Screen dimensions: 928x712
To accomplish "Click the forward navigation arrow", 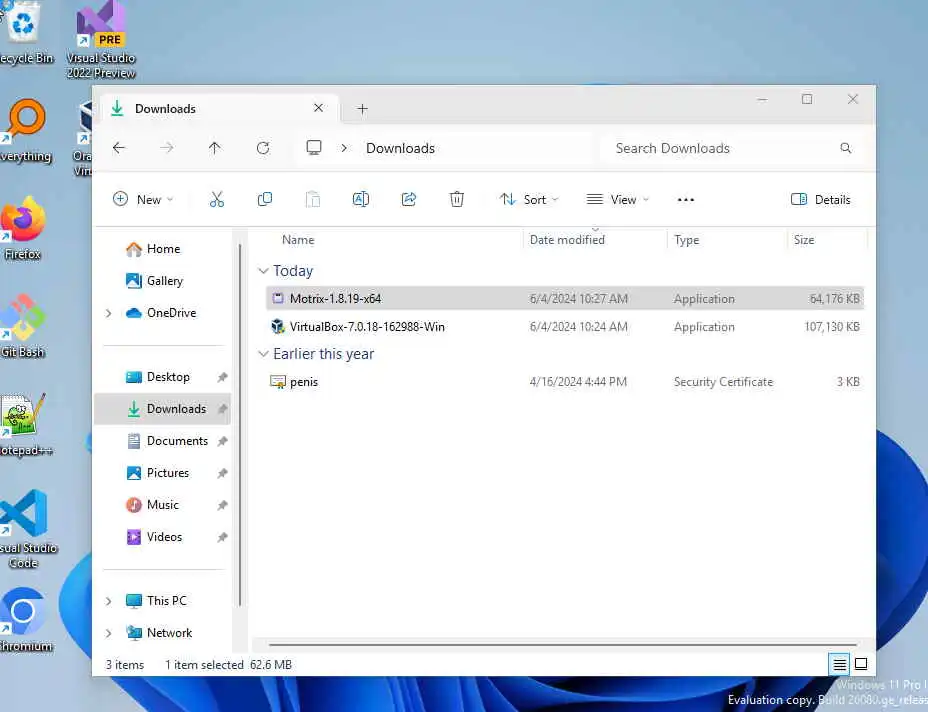I will point(167,148).
